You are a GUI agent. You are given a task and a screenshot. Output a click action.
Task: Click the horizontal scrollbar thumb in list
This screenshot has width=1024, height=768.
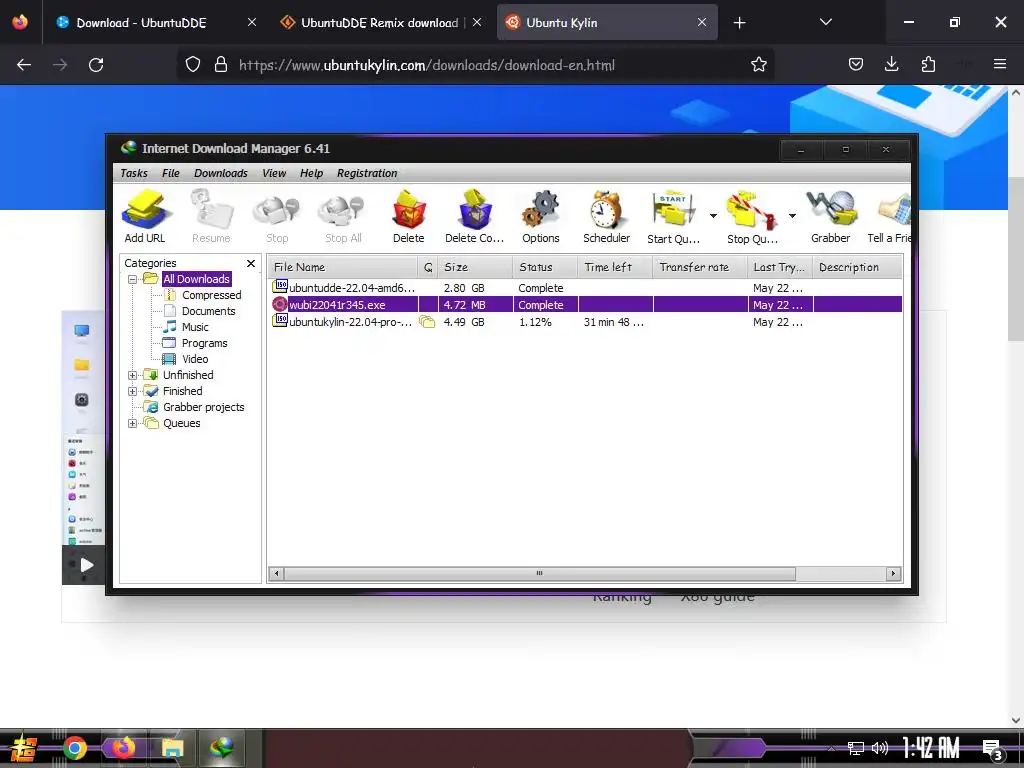(x=539, y=573)
